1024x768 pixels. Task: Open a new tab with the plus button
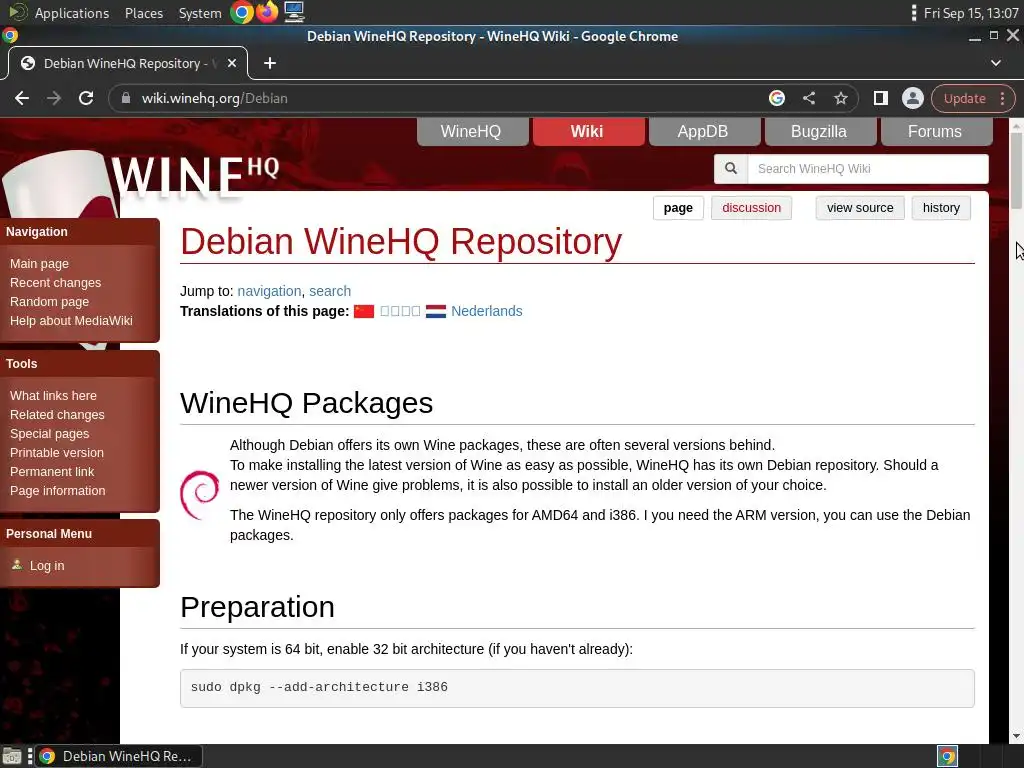tap(270, 63)
